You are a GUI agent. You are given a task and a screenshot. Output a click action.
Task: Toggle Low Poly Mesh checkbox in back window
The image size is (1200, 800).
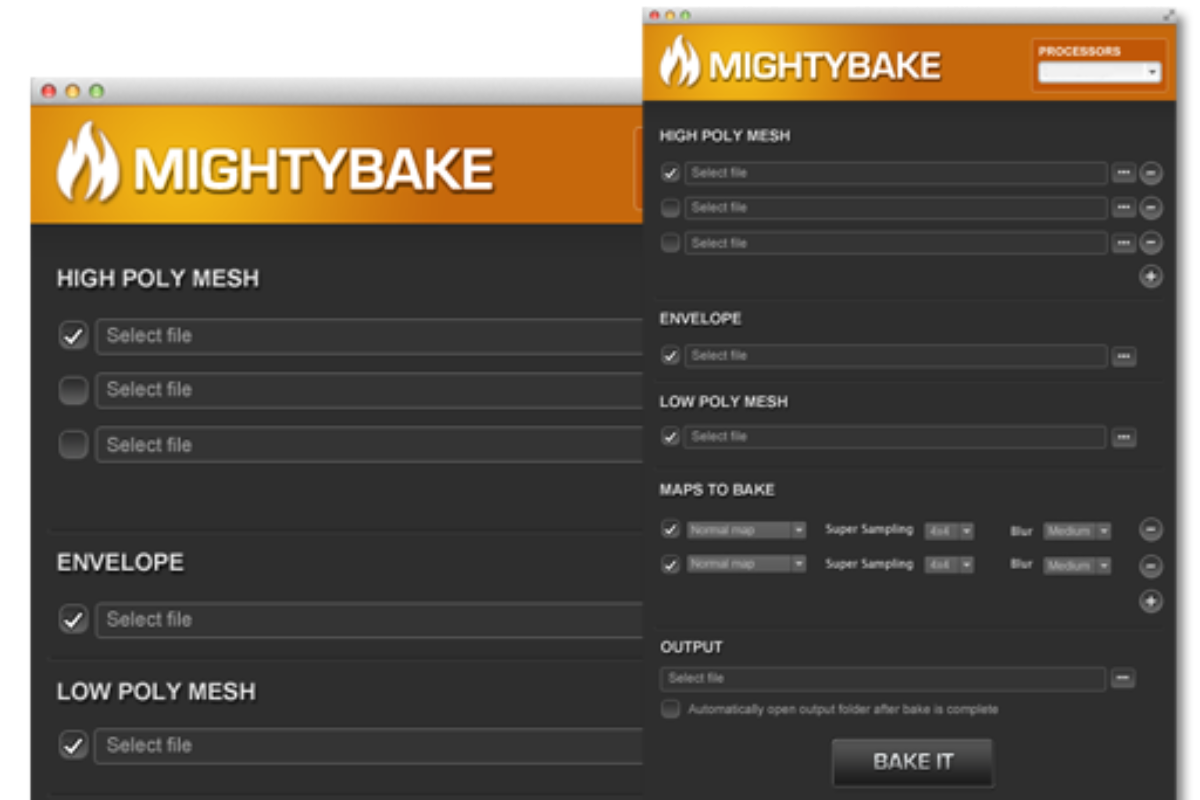click(x=73, y=746)
